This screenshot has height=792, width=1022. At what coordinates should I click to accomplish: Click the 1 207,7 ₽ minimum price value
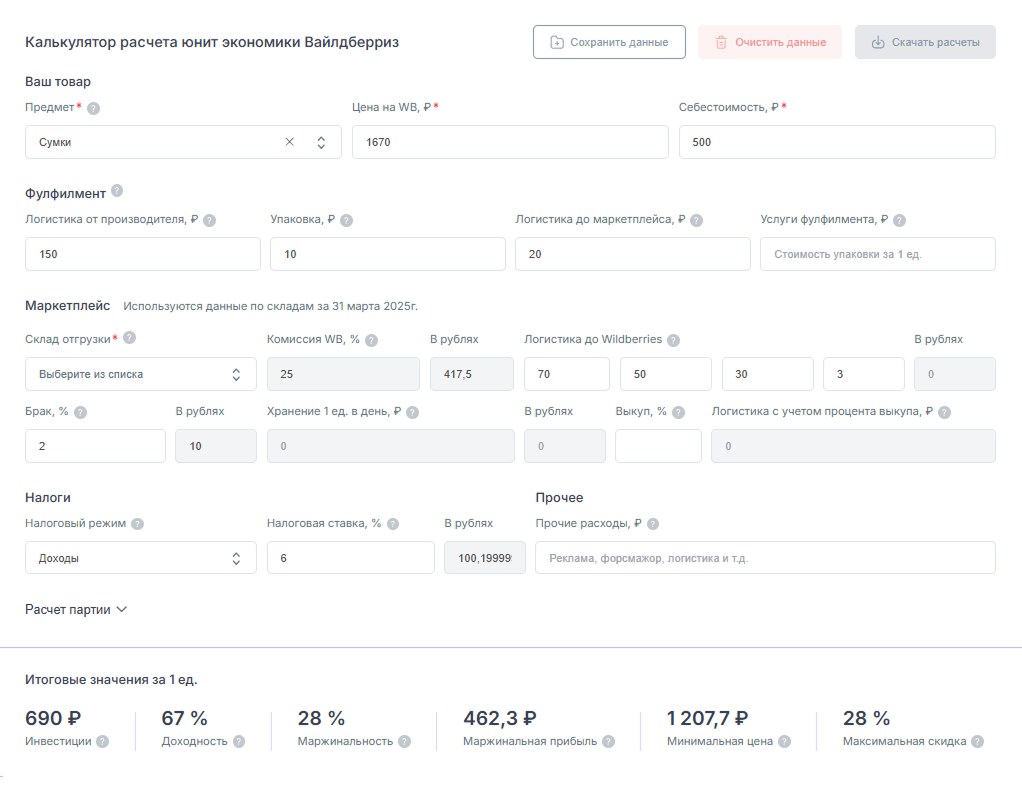pyautogui.click(x=707, y=718)
